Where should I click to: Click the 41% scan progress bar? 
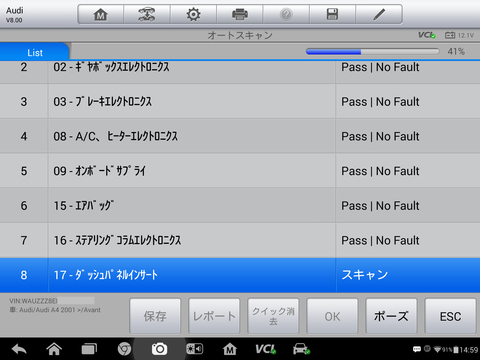(372, 52)
